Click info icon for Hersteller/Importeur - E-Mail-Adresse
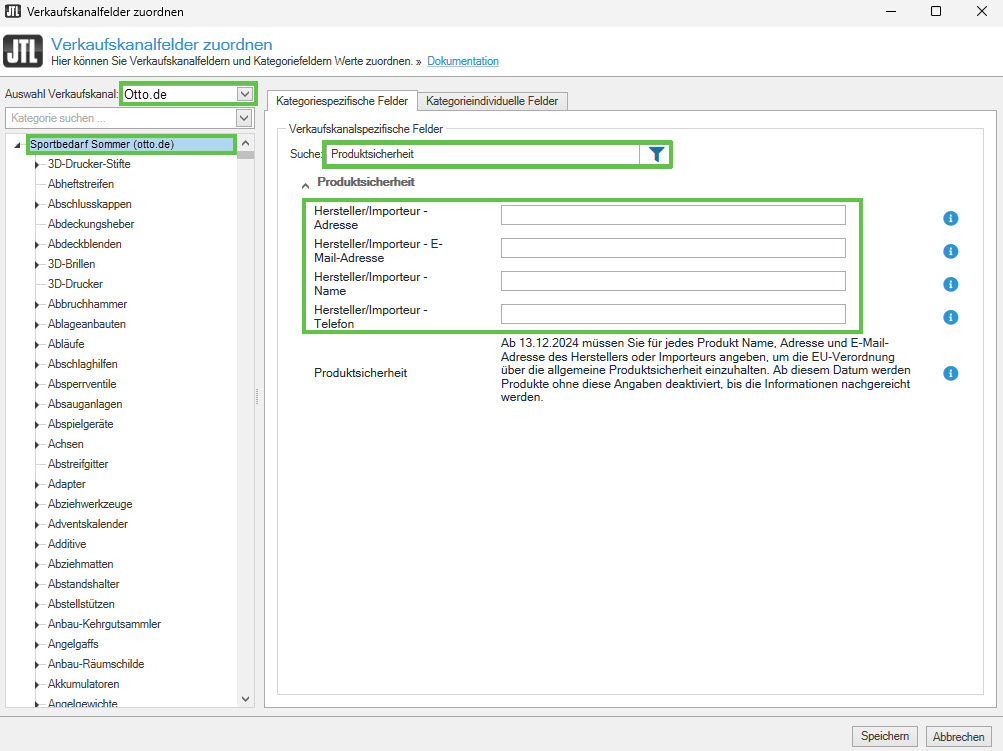 coord(951,251)
